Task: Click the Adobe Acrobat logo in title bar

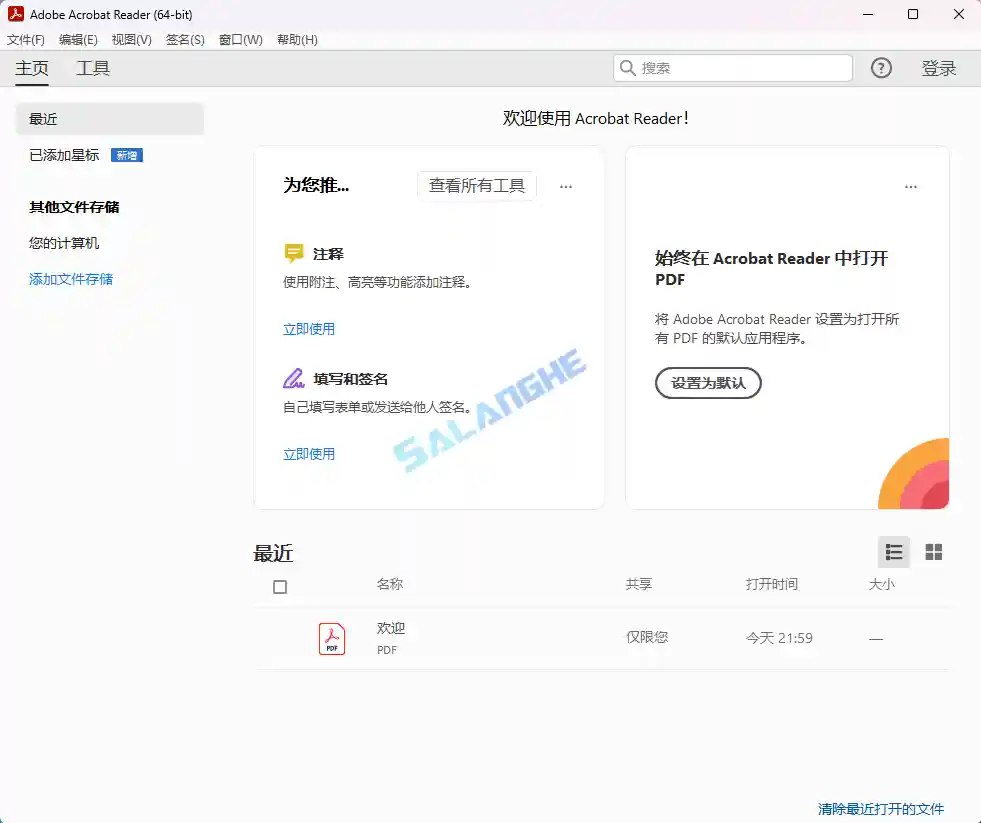Action: pos(16,14)
